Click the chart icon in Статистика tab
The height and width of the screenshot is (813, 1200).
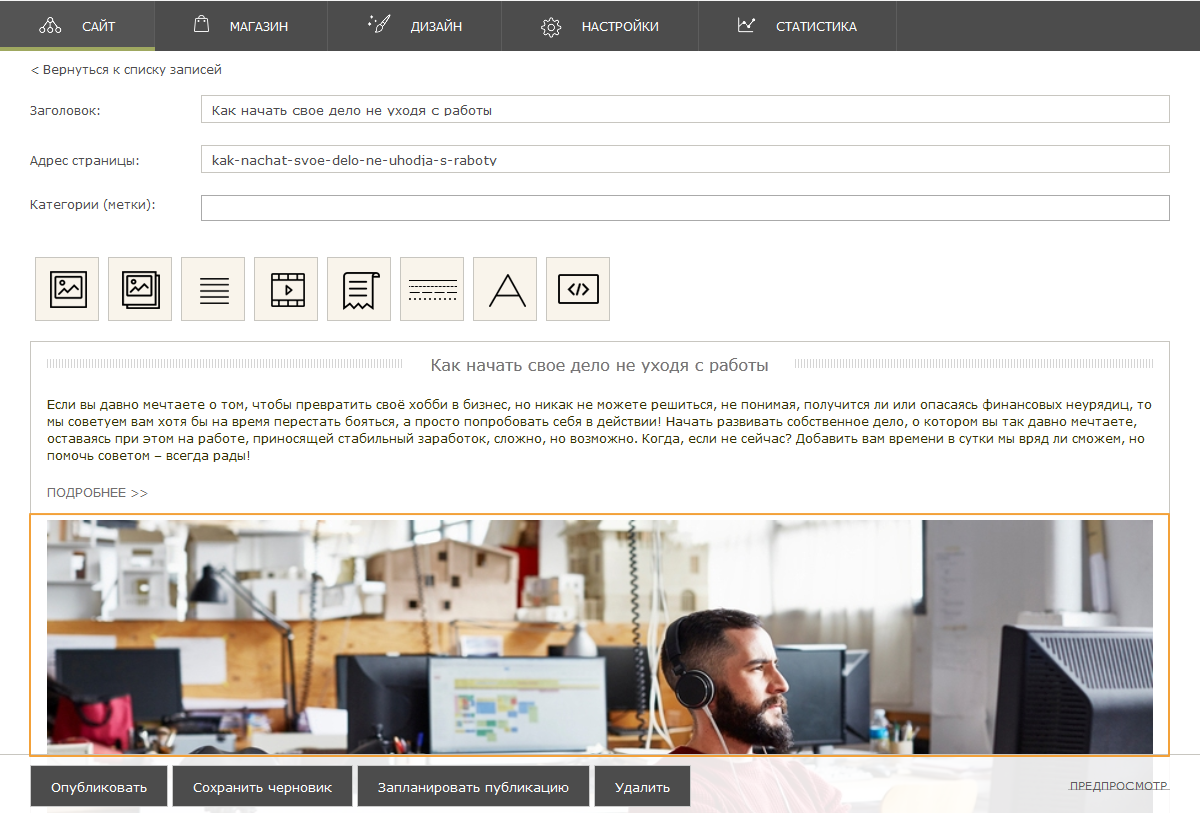point(746,25)
